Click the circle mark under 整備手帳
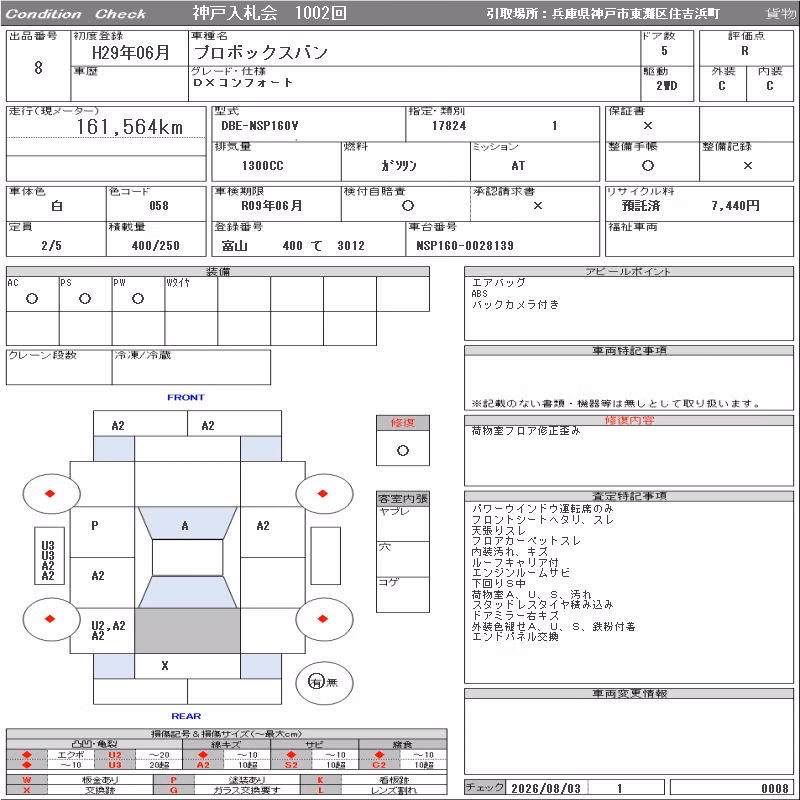The image size is (800, 800). point(647,165)
